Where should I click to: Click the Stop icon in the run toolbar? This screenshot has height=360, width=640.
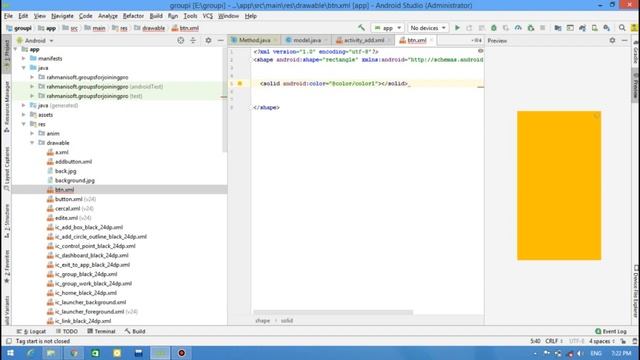point(542,28)
